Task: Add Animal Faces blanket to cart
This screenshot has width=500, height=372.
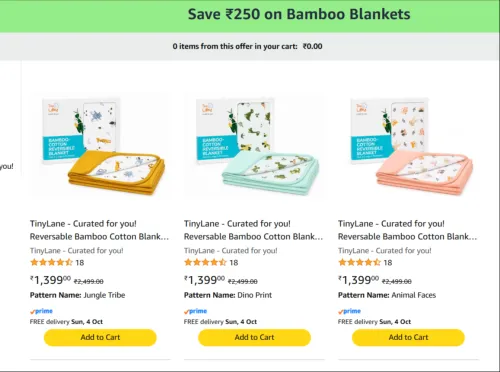Action: point(408,337)
